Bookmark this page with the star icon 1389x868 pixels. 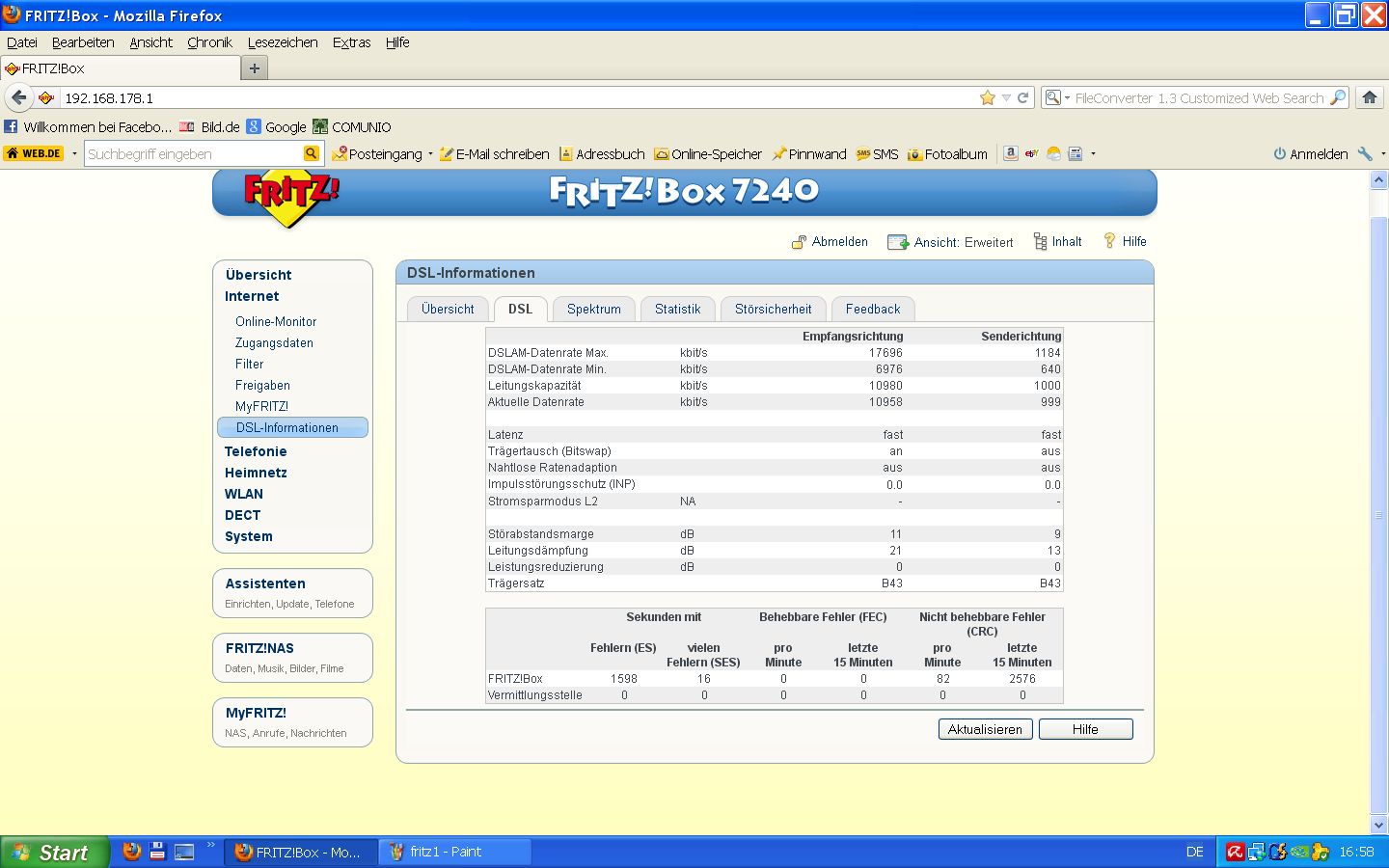(x=988, y=97)
